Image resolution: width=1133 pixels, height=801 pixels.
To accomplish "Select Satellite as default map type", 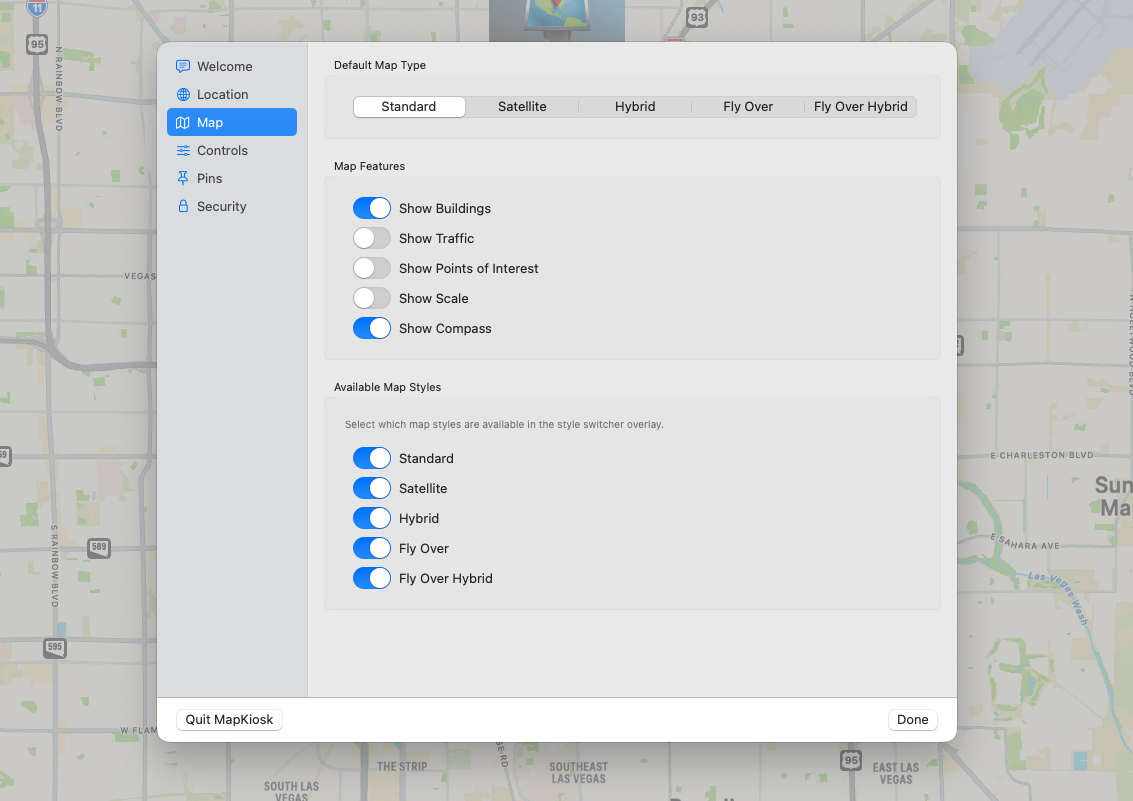I will coord(522,107).
